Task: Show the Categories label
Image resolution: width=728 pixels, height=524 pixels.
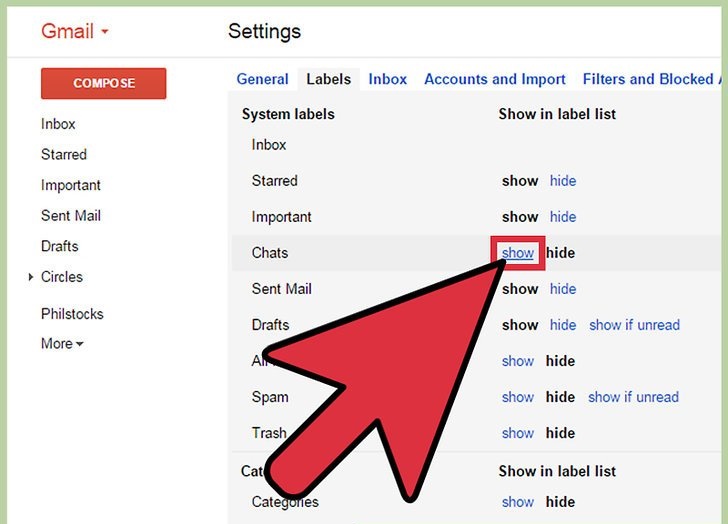Action: (518, 502)
